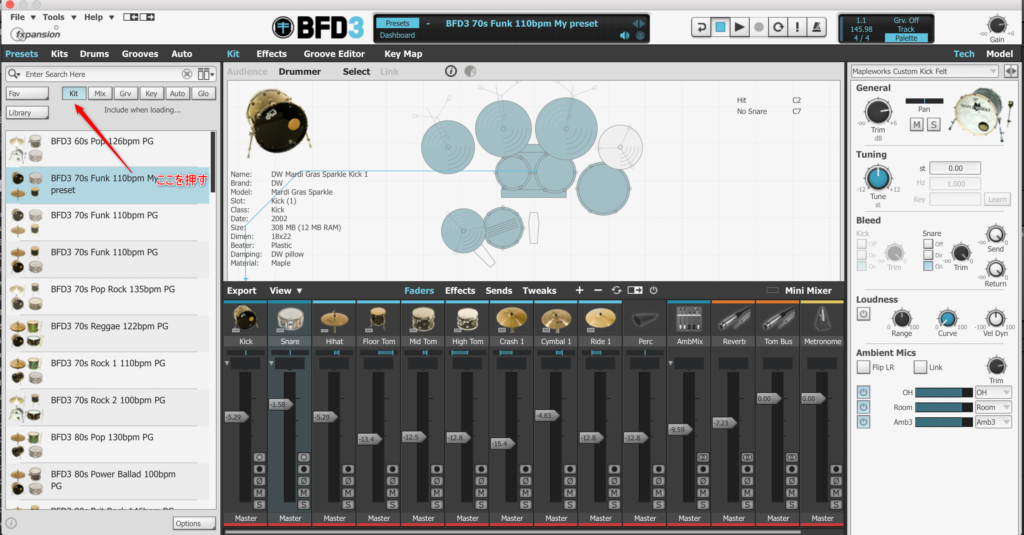Click the Enter Search Here field
Viewport: 1024px width, 535px height.
(100, 74)
